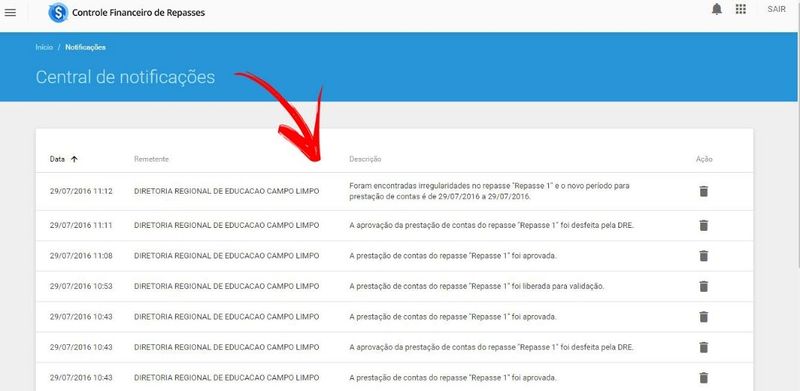Click the Controle Financeiro de Repasses logo

point(58,12)
